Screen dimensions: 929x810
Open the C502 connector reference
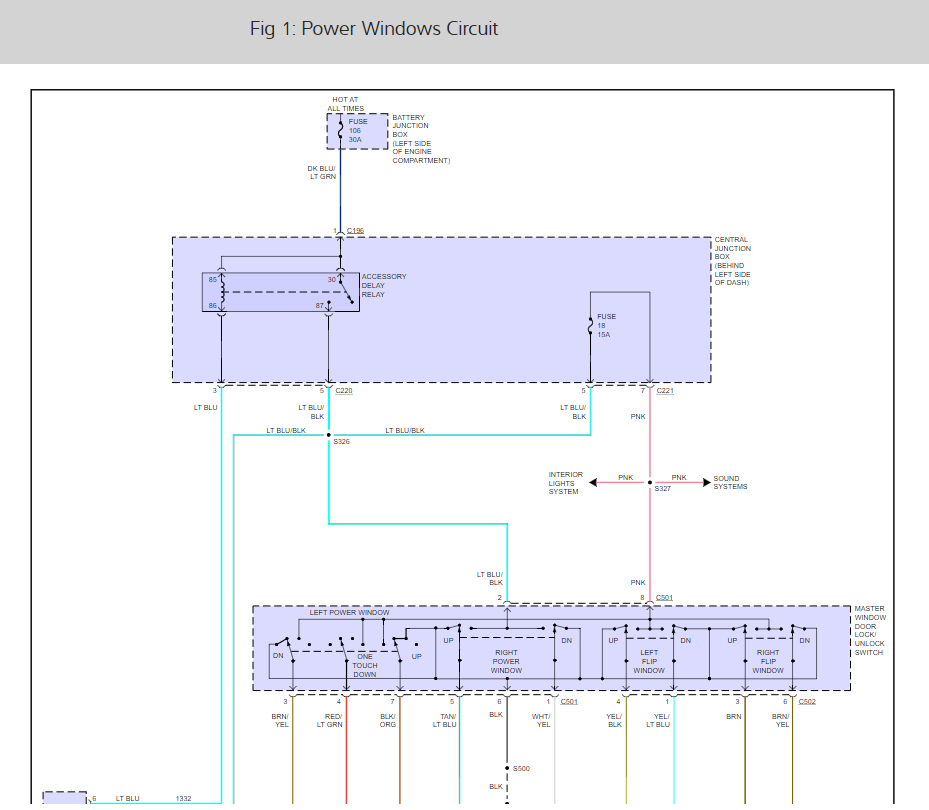pos(806,702)
